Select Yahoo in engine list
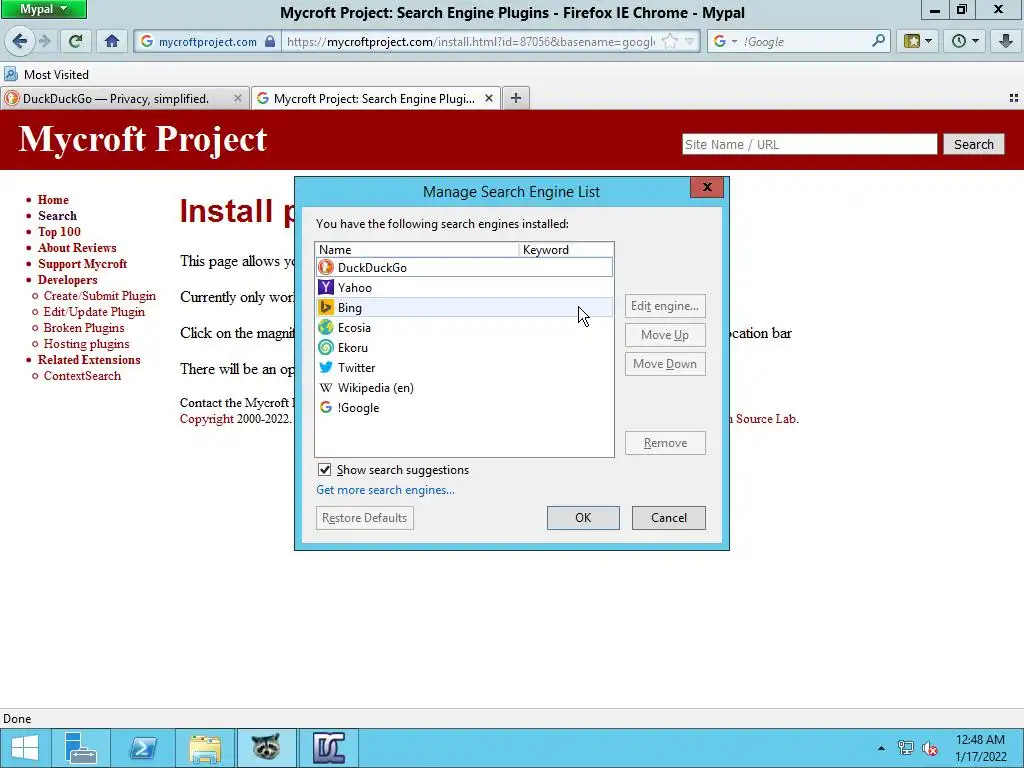Viewport: 1024px width, 768px height. [x=464, y=287]
